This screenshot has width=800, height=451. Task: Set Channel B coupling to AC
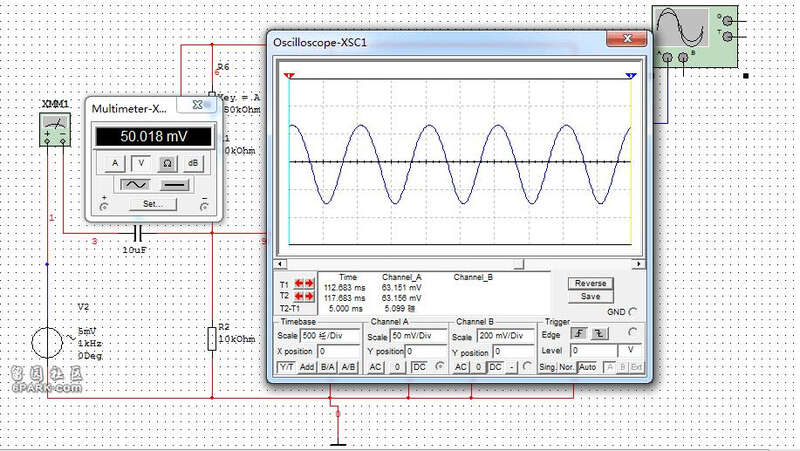point(461,368)
